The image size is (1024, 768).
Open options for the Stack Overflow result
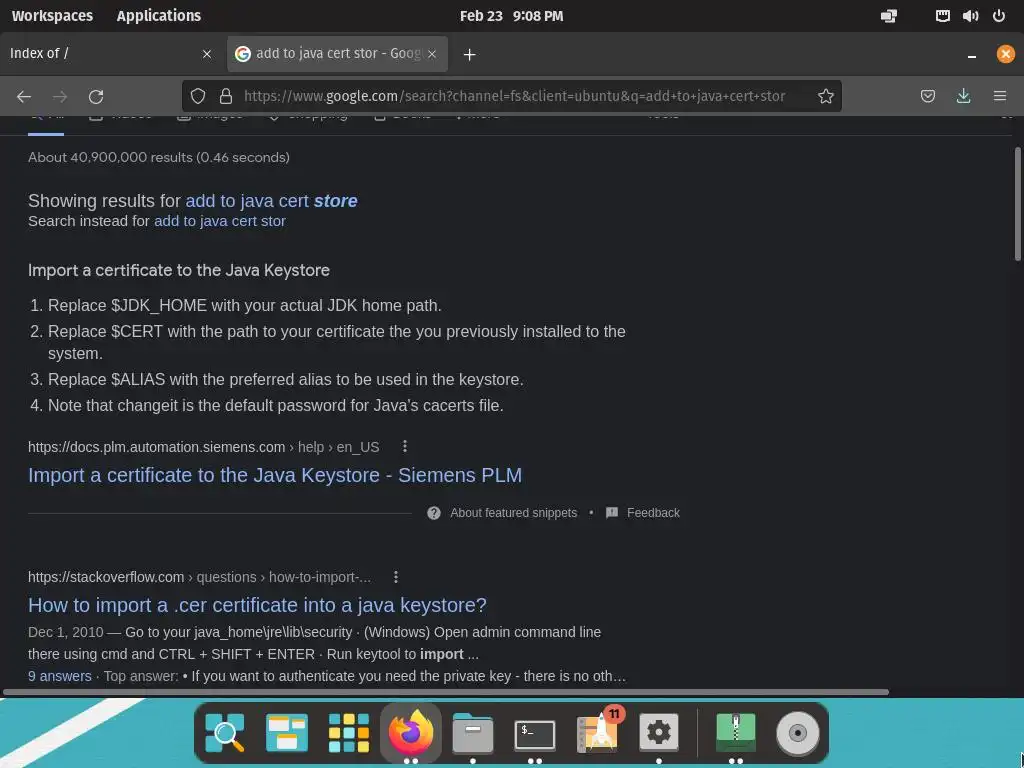coord(396,577)
